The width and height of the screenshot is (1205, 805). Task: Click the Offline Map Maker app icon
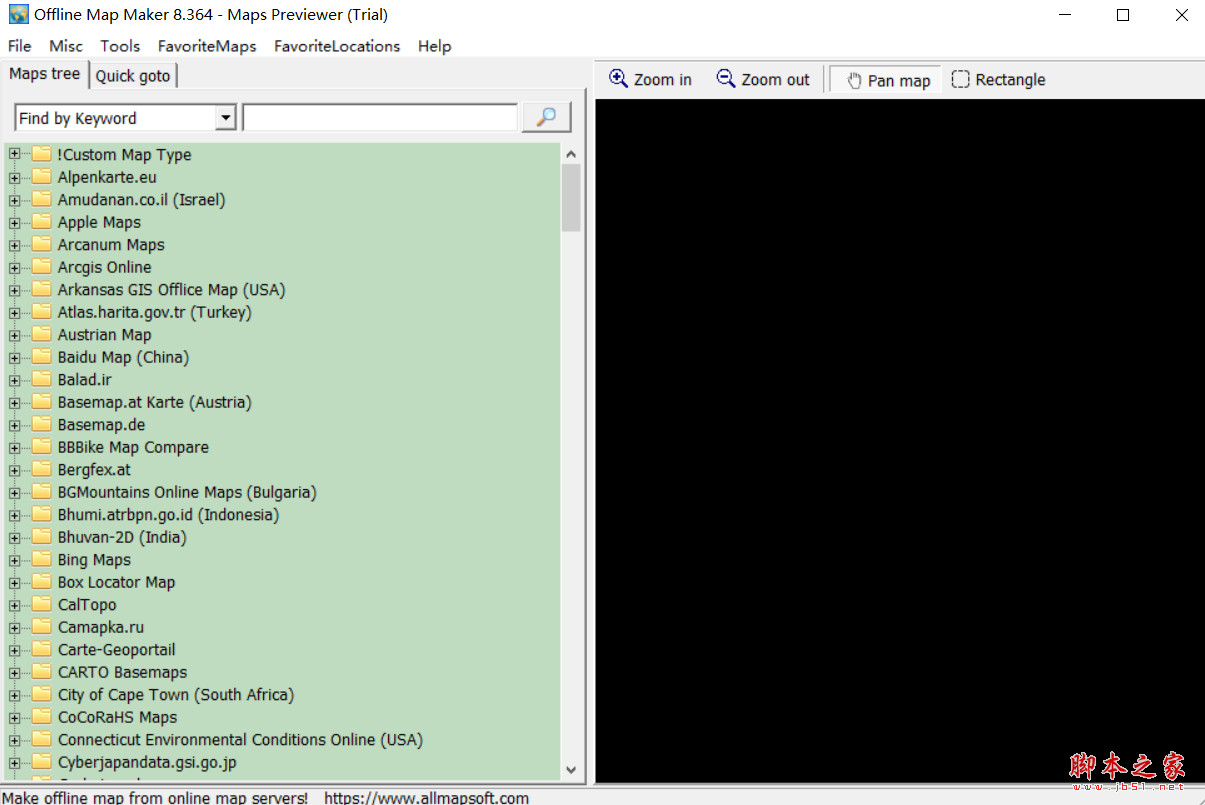(x=18, y=14)
